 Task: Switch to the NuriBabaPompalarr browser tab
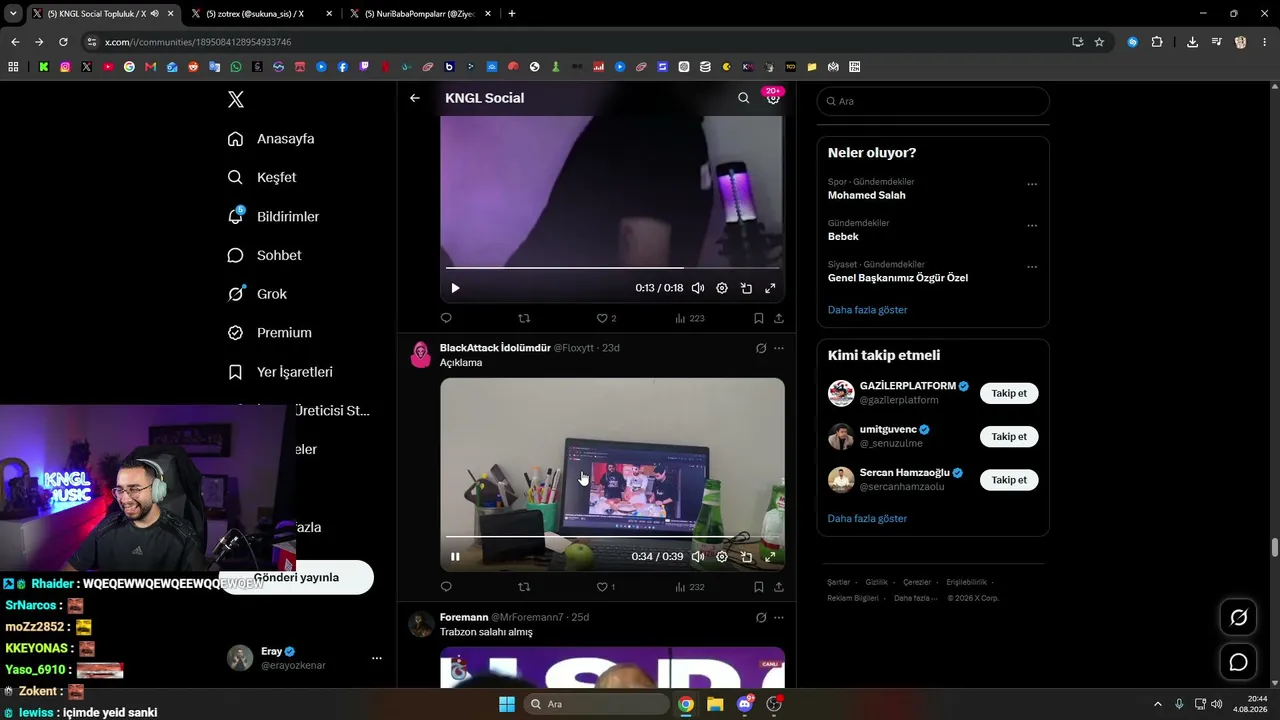coord(418,14)
